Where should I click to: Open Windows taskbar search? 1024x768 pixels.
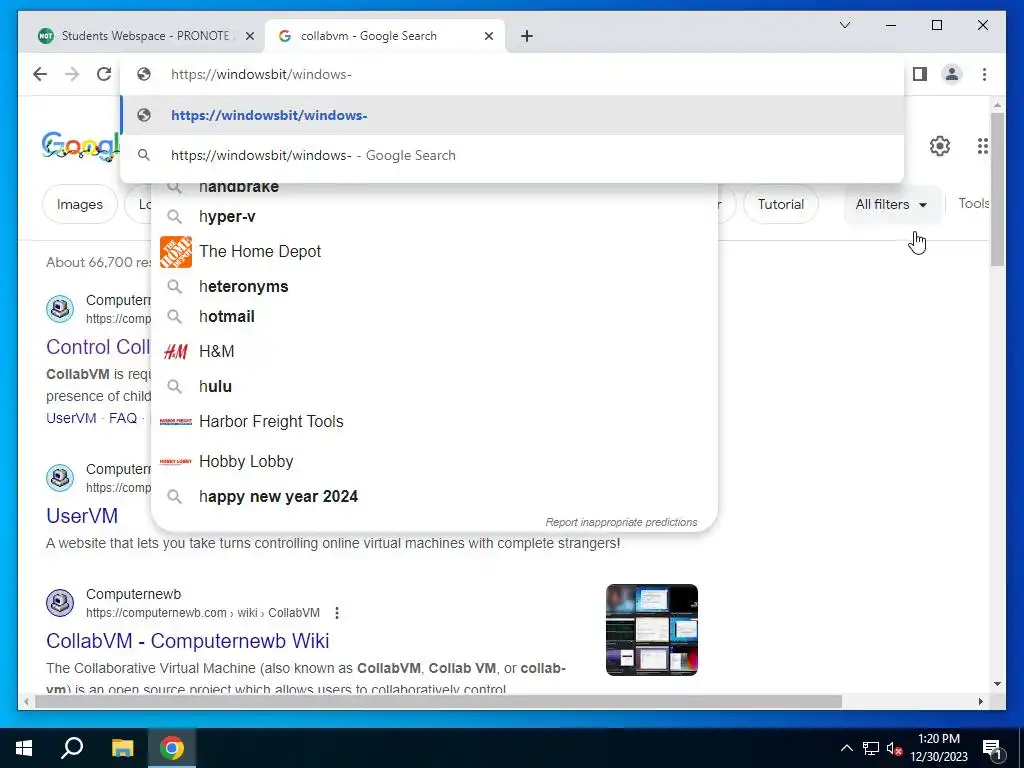pyautogui.click(x=72, y=748)
